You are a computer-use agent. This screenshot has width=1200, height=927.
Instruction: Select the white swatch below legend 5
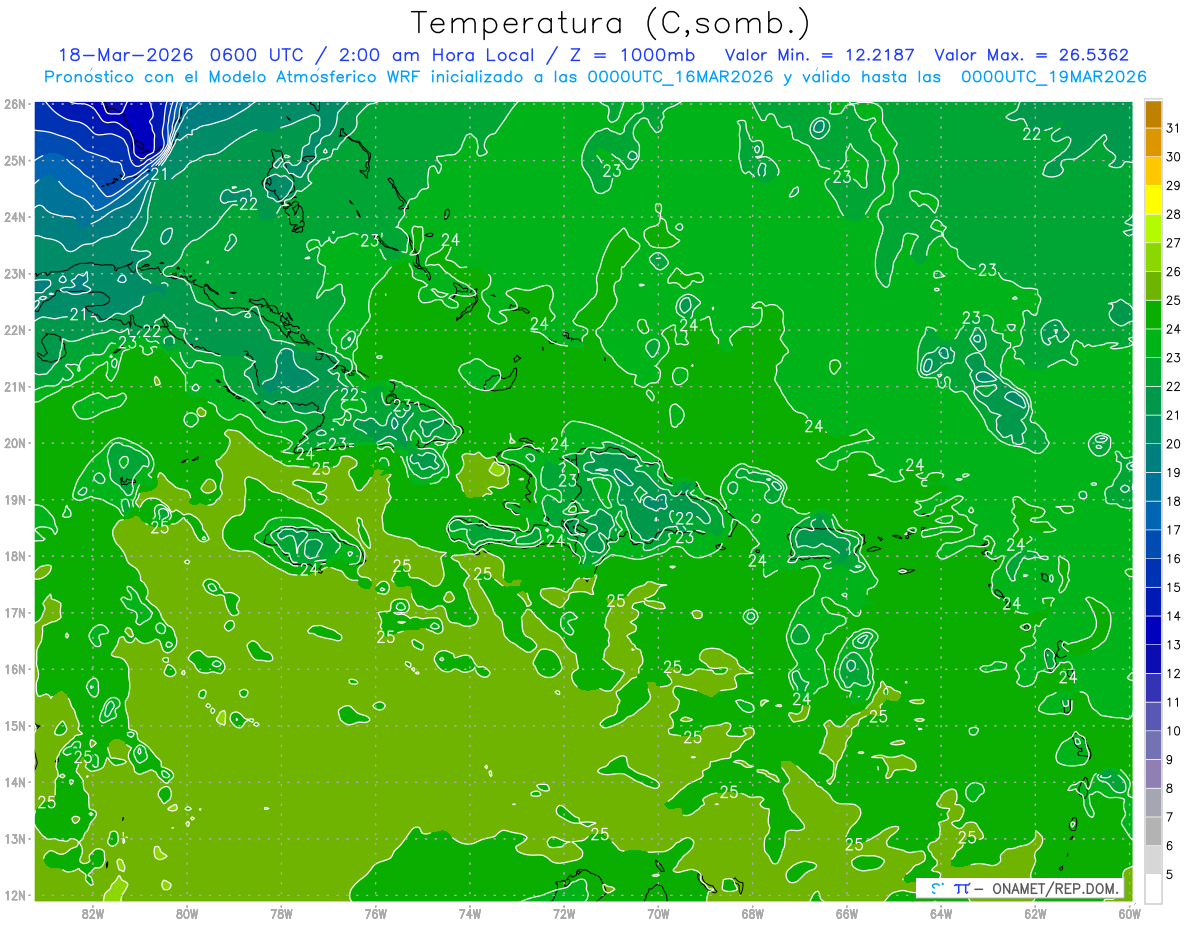coord(1153,887)
